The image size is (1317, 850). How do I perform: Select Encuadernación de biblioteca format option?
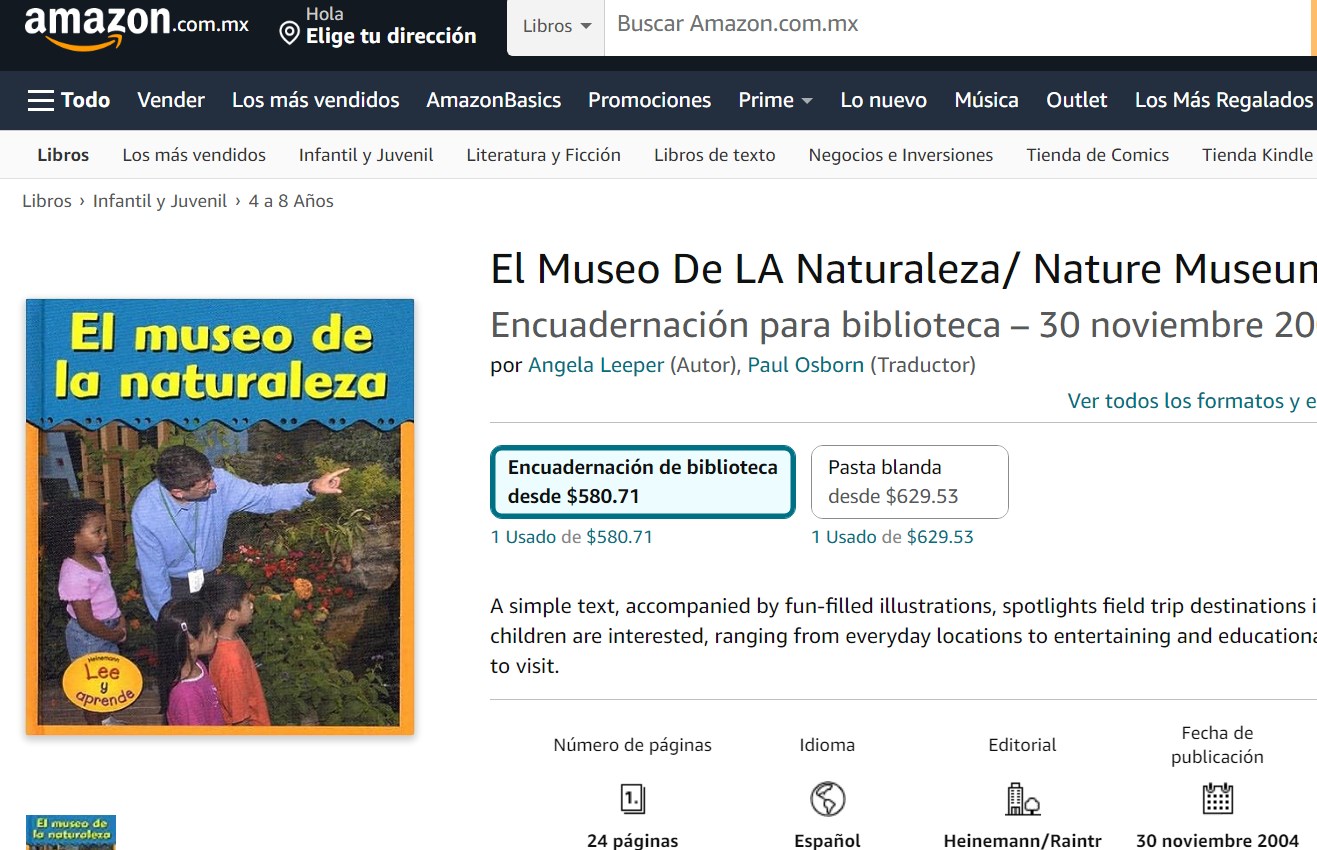643,482
